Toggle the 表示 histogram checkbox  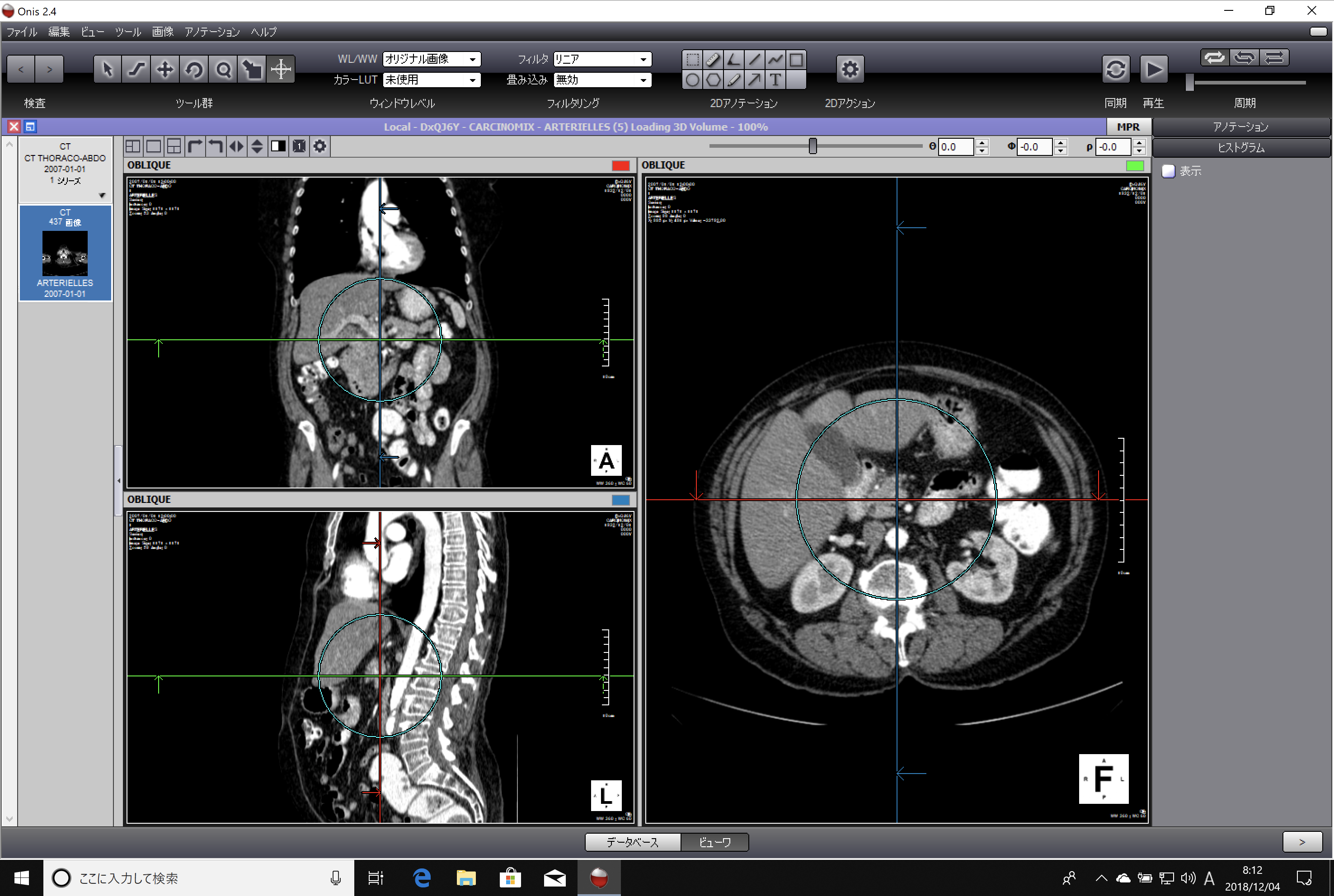1168,171
